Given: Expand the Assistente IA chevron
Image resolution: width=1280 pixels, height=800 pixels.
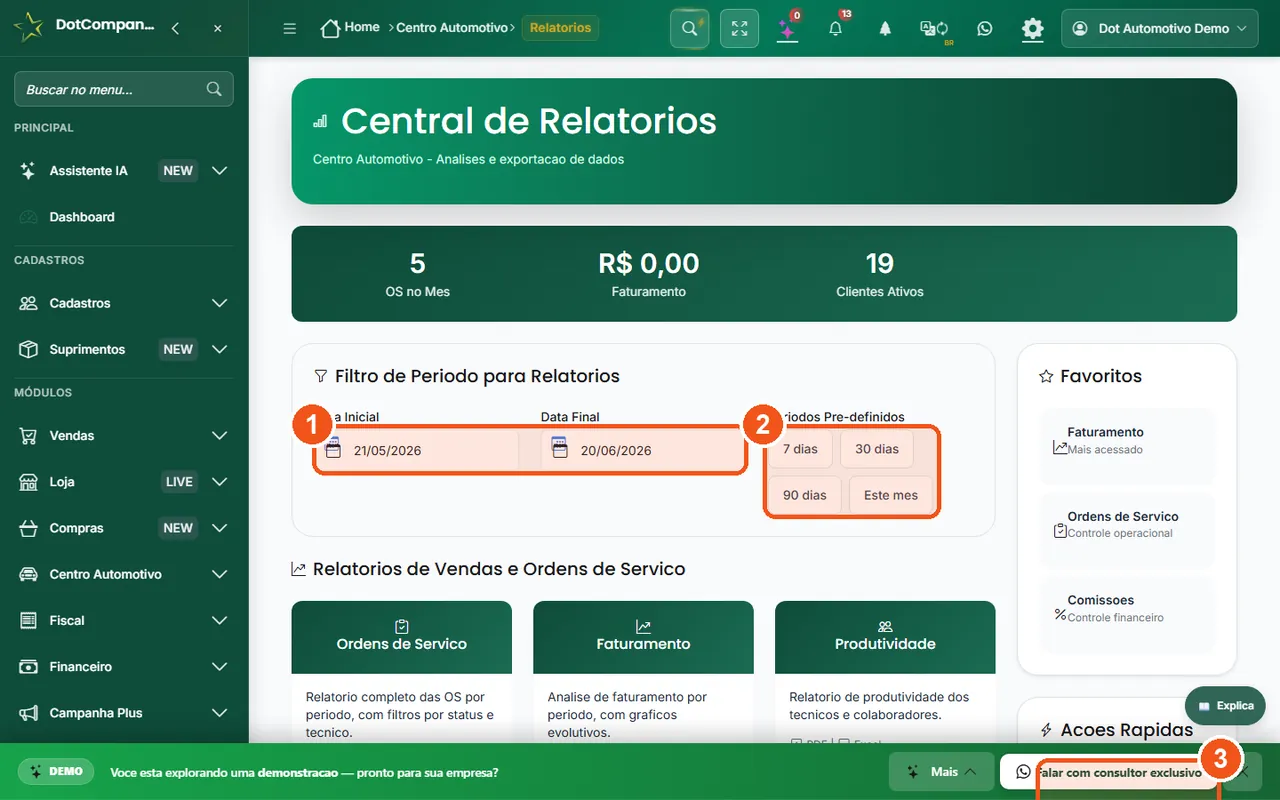Looking at the screenshot, I should [220, 171].
